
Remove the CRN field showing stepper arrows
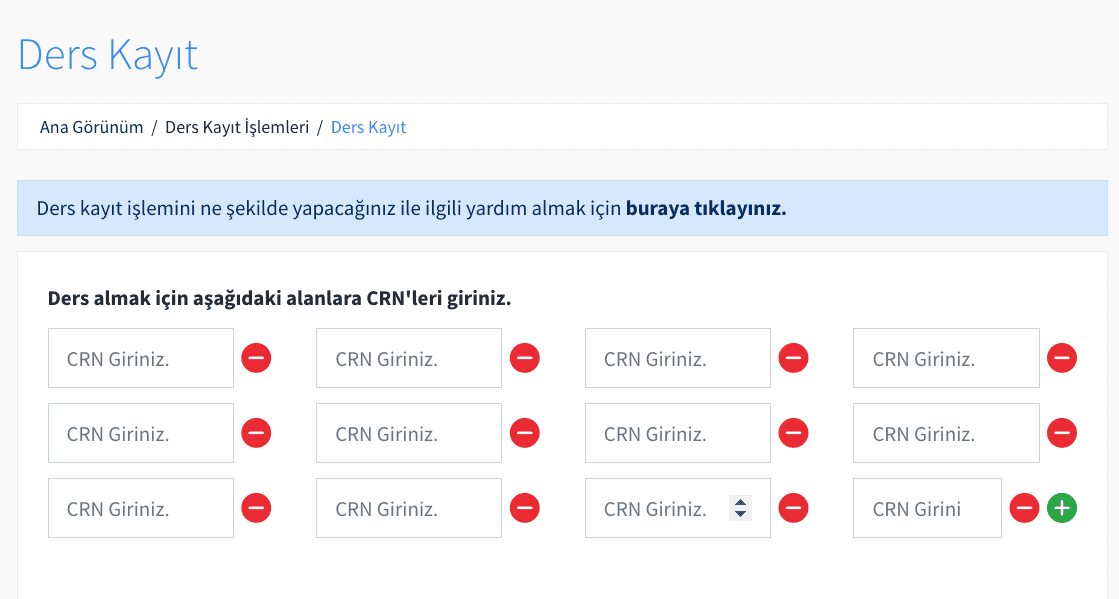coord(793,508)
